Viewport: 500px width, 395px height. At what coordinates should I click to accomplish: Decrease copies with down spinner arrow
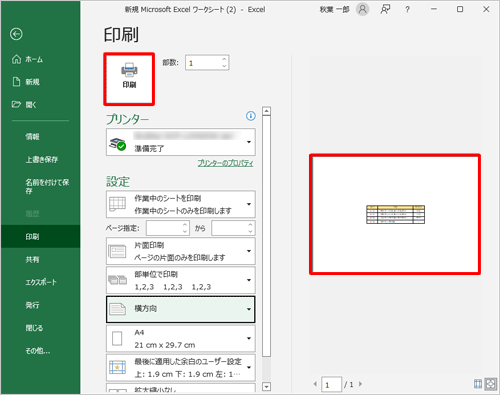tap(224, 66)
